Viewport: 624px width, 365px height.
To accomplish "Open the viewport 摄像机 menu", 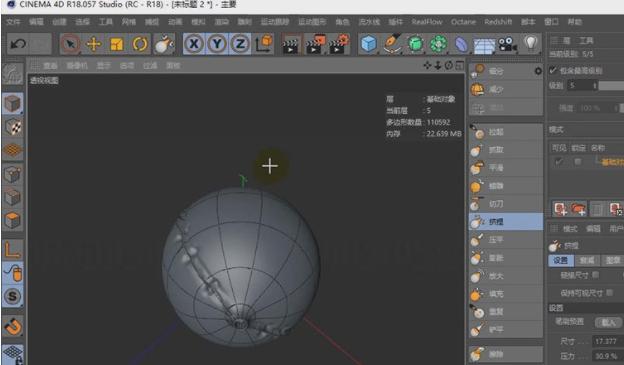I will coord(77,66).
